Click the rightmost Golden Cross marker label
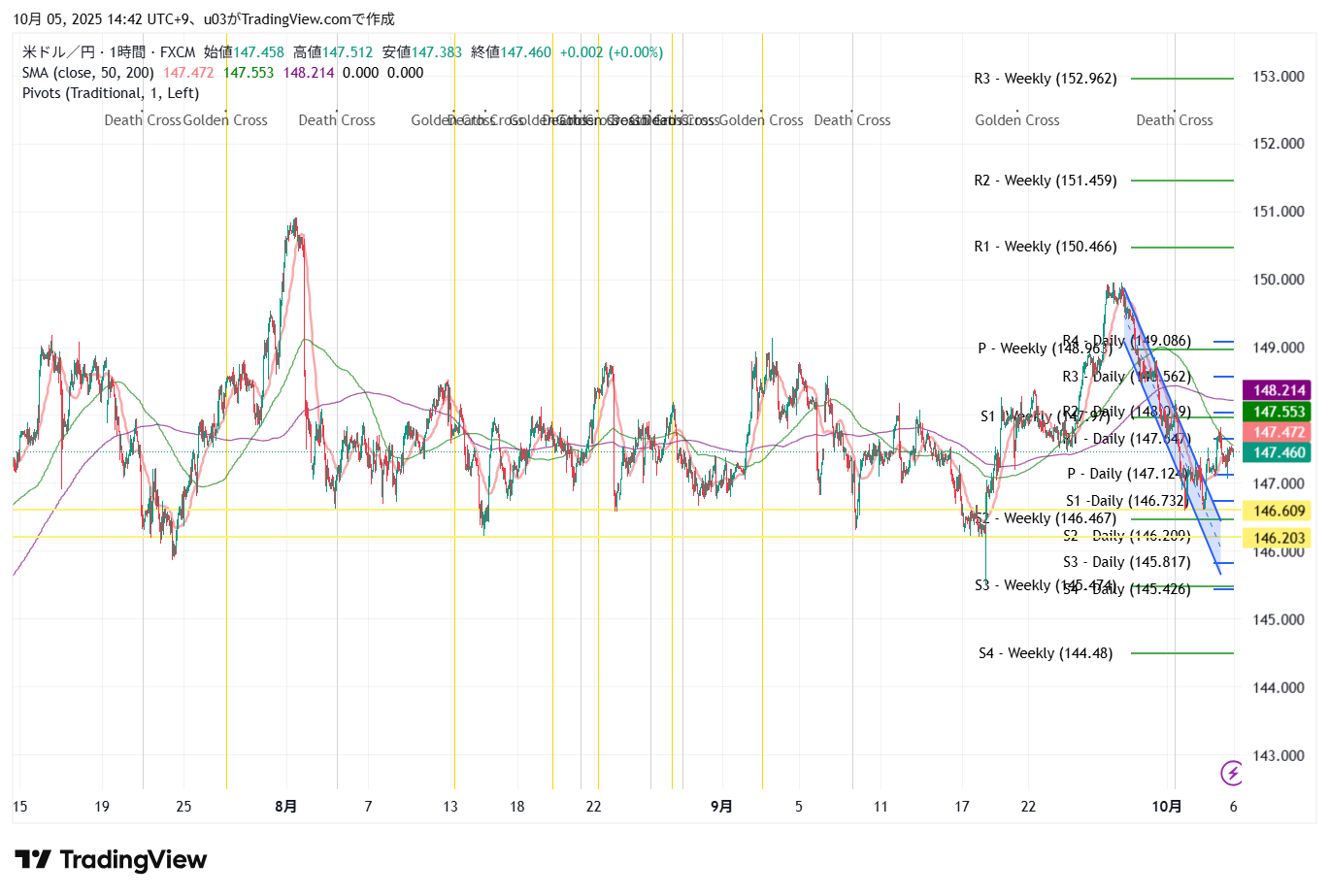The height and width of the screenshot is (896, 1329). tap(1017, 120)
